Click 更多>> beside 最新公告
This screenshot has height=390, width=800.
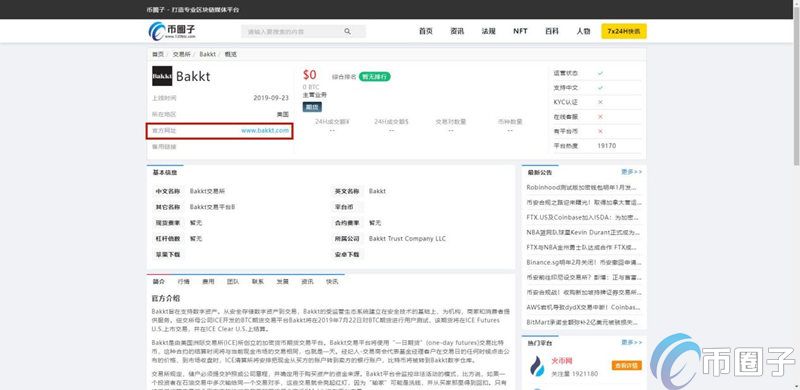(632, 172)
